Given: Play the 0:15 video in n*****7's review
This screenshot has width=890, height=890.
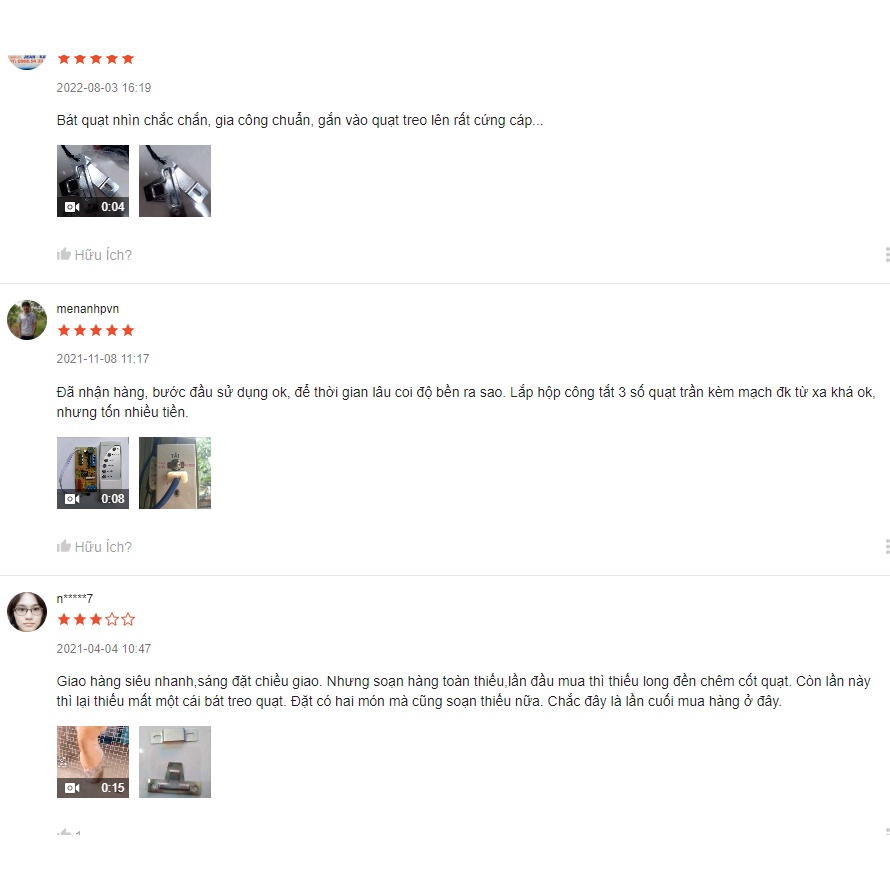Looking at the screenshot, I should [93, 762].
